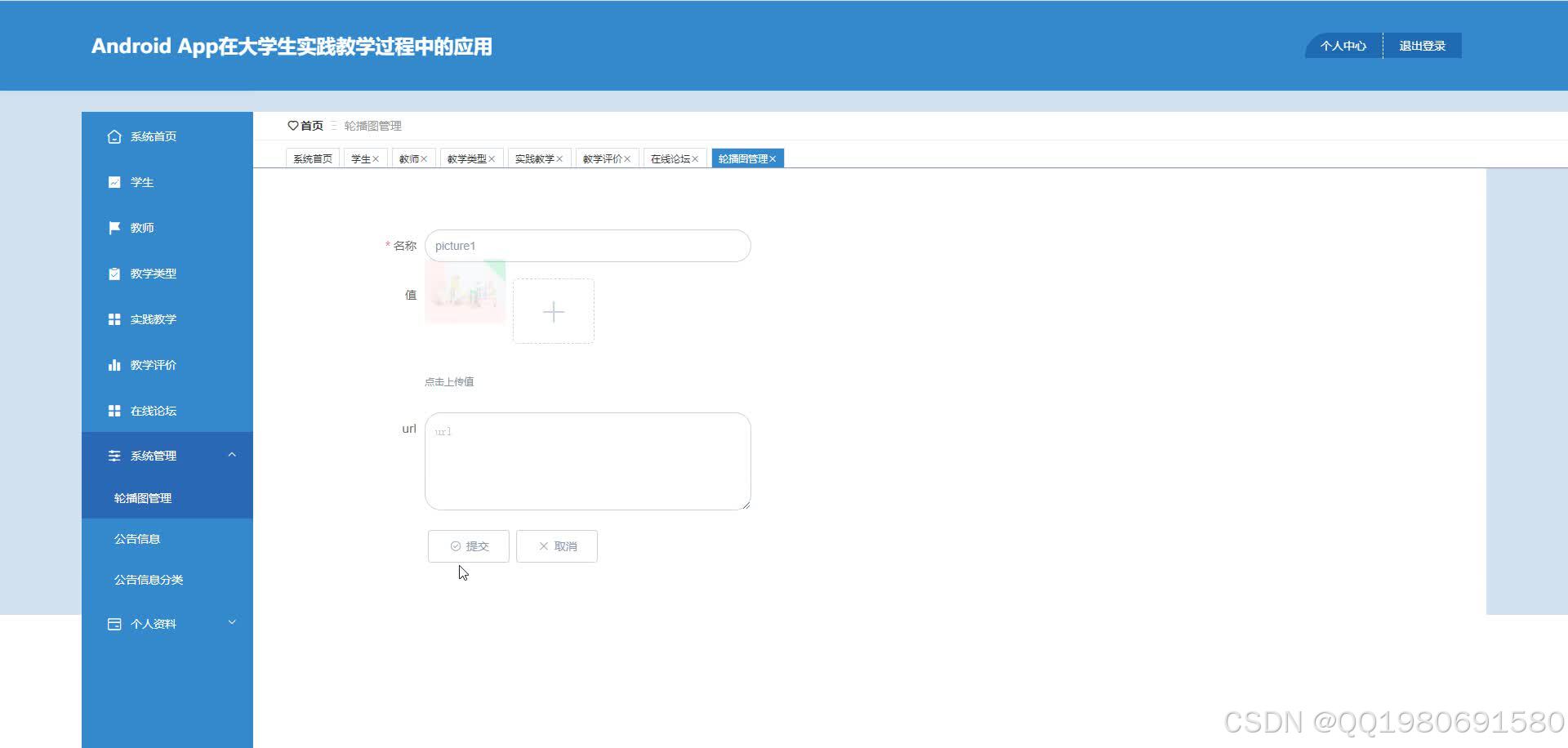
Task: Switch to the 教学评价 tab
Action: [602, 158]
